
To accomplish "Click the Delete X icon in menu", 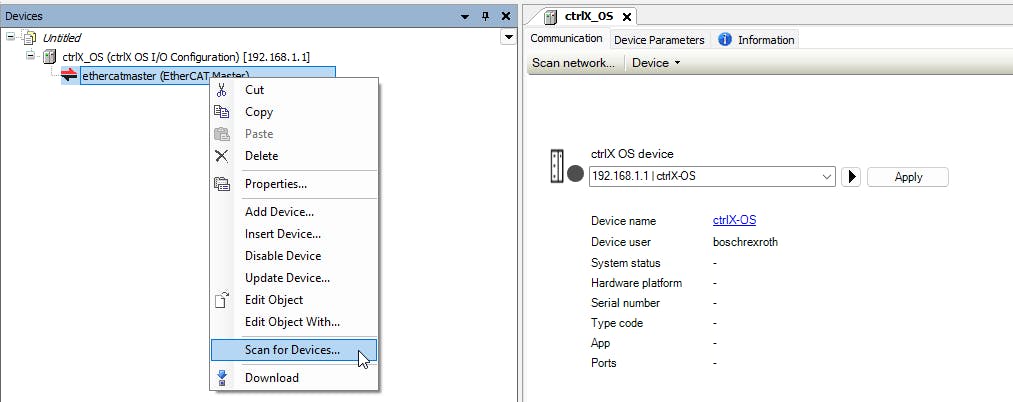I will point(222,156).
